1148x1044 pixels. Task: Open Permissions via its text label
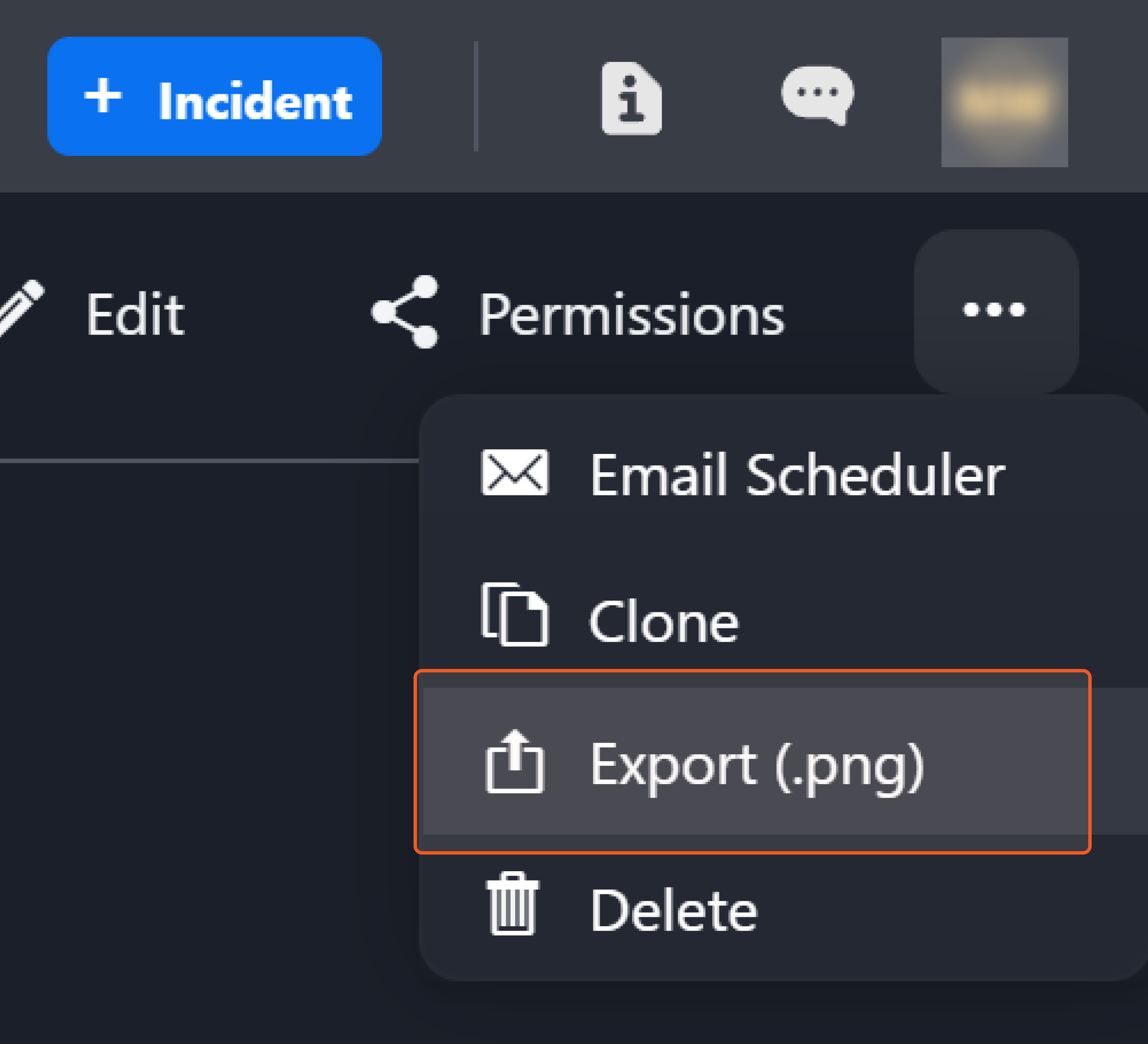(x=631, y=314)
